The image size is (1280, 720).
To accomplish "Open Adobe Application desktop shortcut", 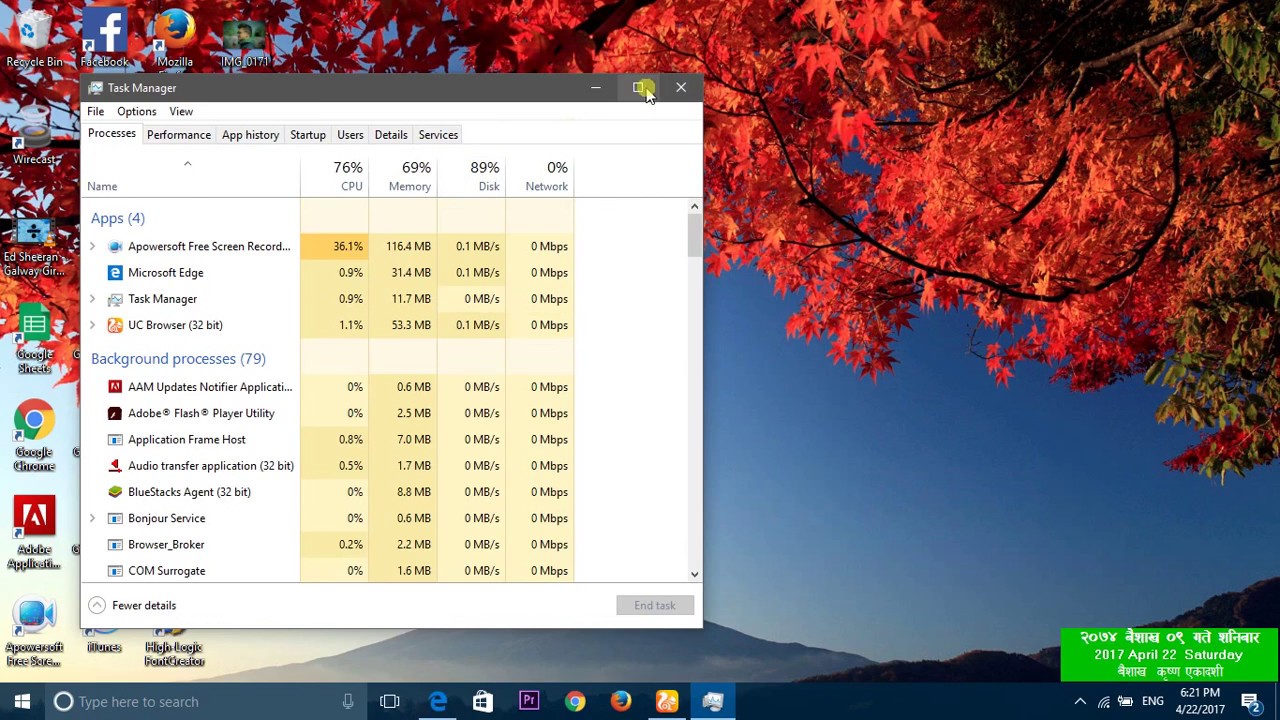I will tap(34, 534).
